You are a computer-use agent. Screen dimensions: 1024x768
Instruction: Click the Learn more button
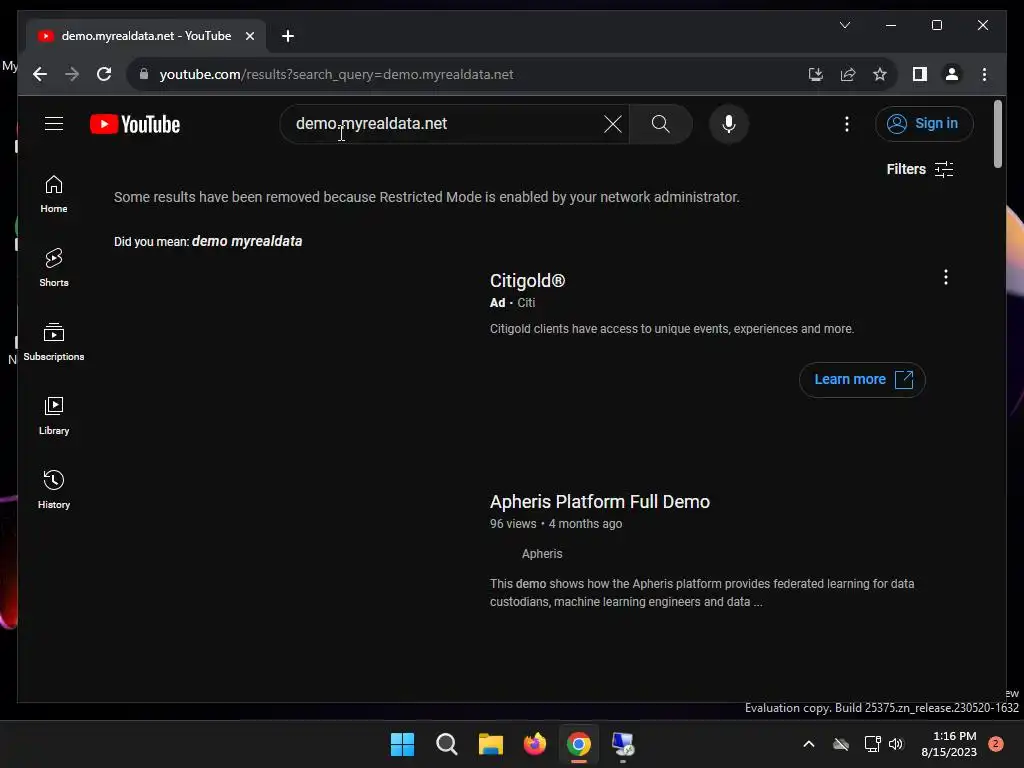[862, 379]
